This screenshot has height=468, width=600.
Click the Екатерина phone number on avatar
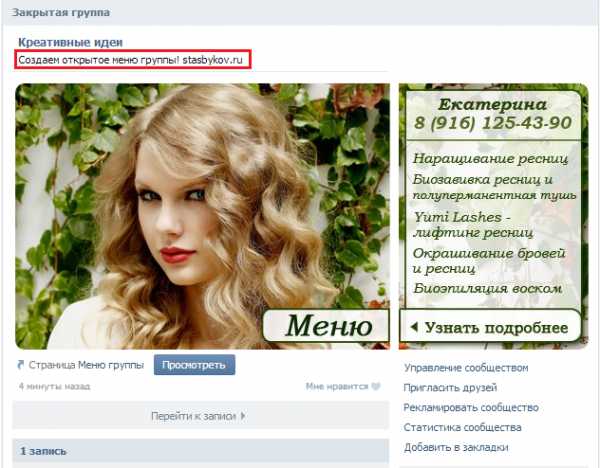click(x=493, y=123)
